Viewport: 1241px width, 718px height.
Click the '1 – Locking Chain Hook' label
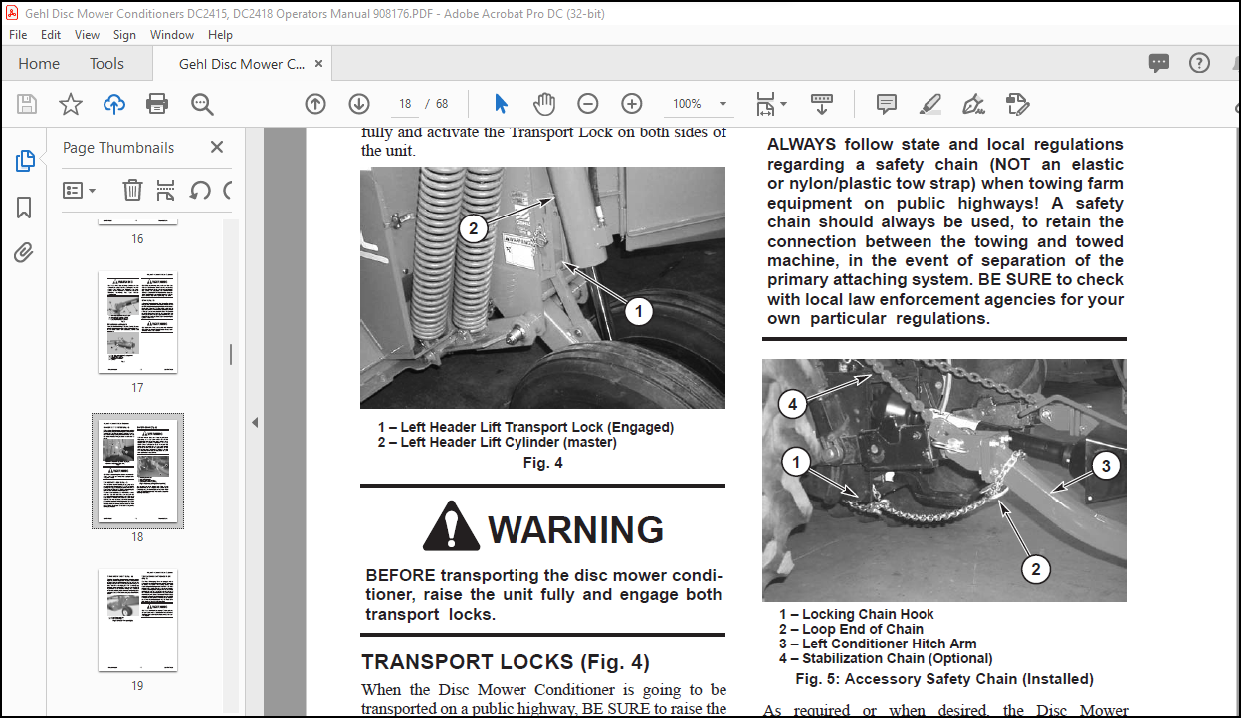tap(857, 614)
